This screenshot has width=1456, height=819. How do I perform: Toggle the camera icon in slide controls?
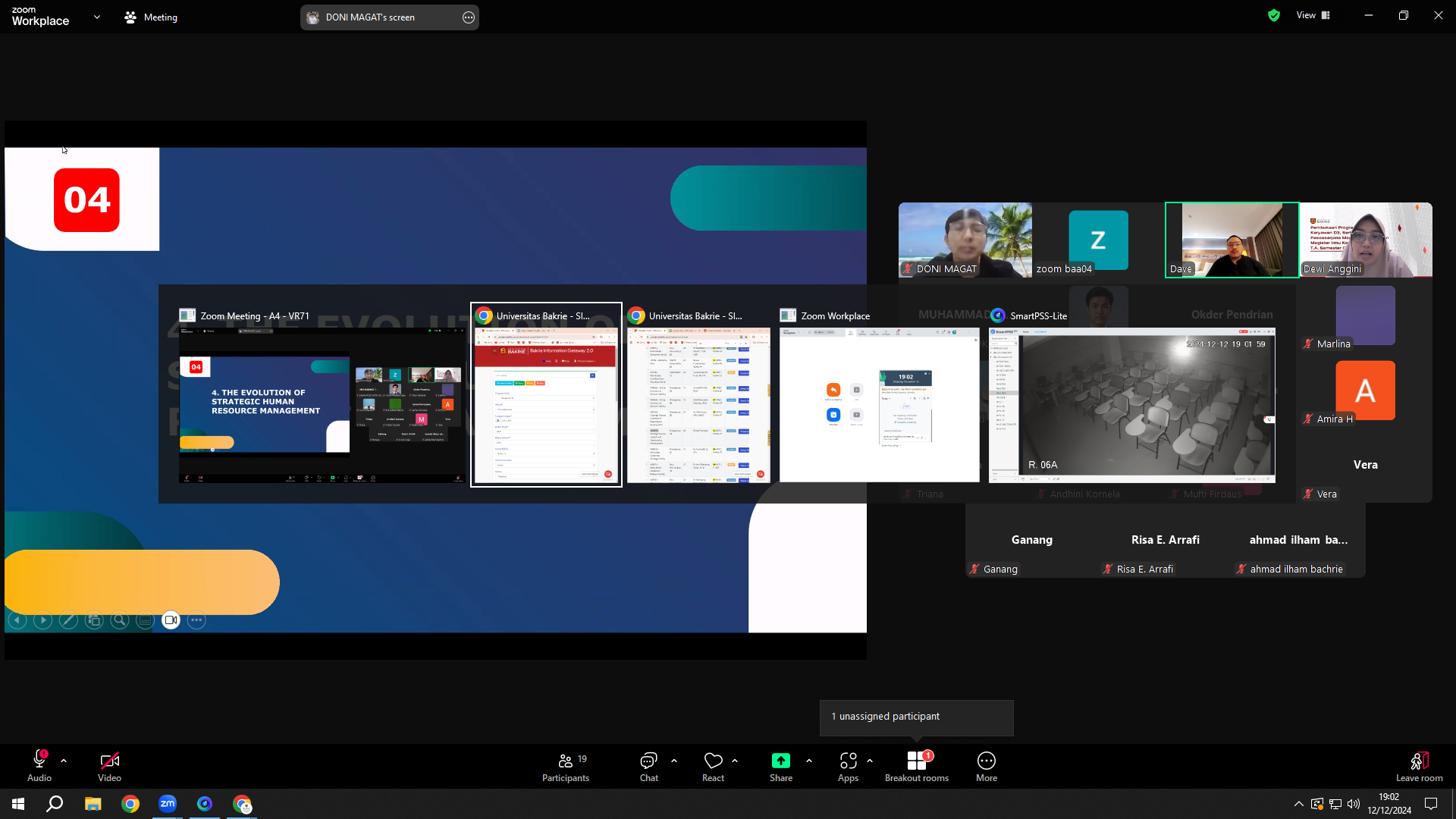click(171, 620)
